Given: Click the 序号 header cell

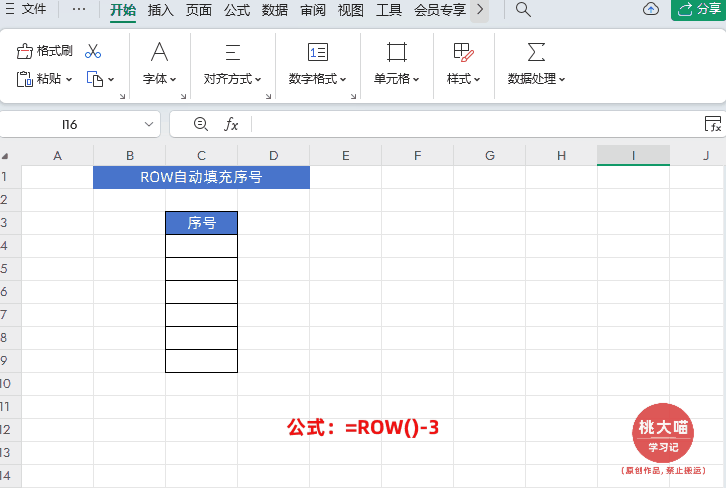Looking at the screenshot, I should coord(201,223).
